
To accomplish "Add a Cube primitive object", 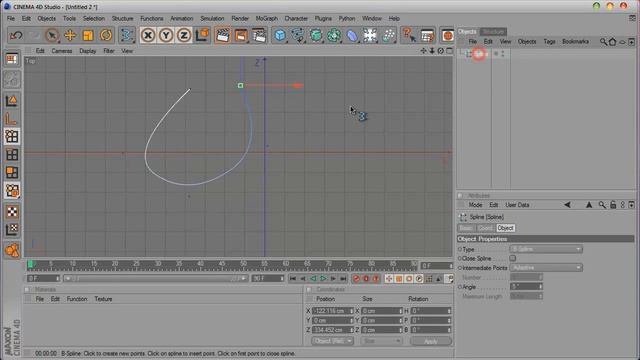I will tap(280, 35).
